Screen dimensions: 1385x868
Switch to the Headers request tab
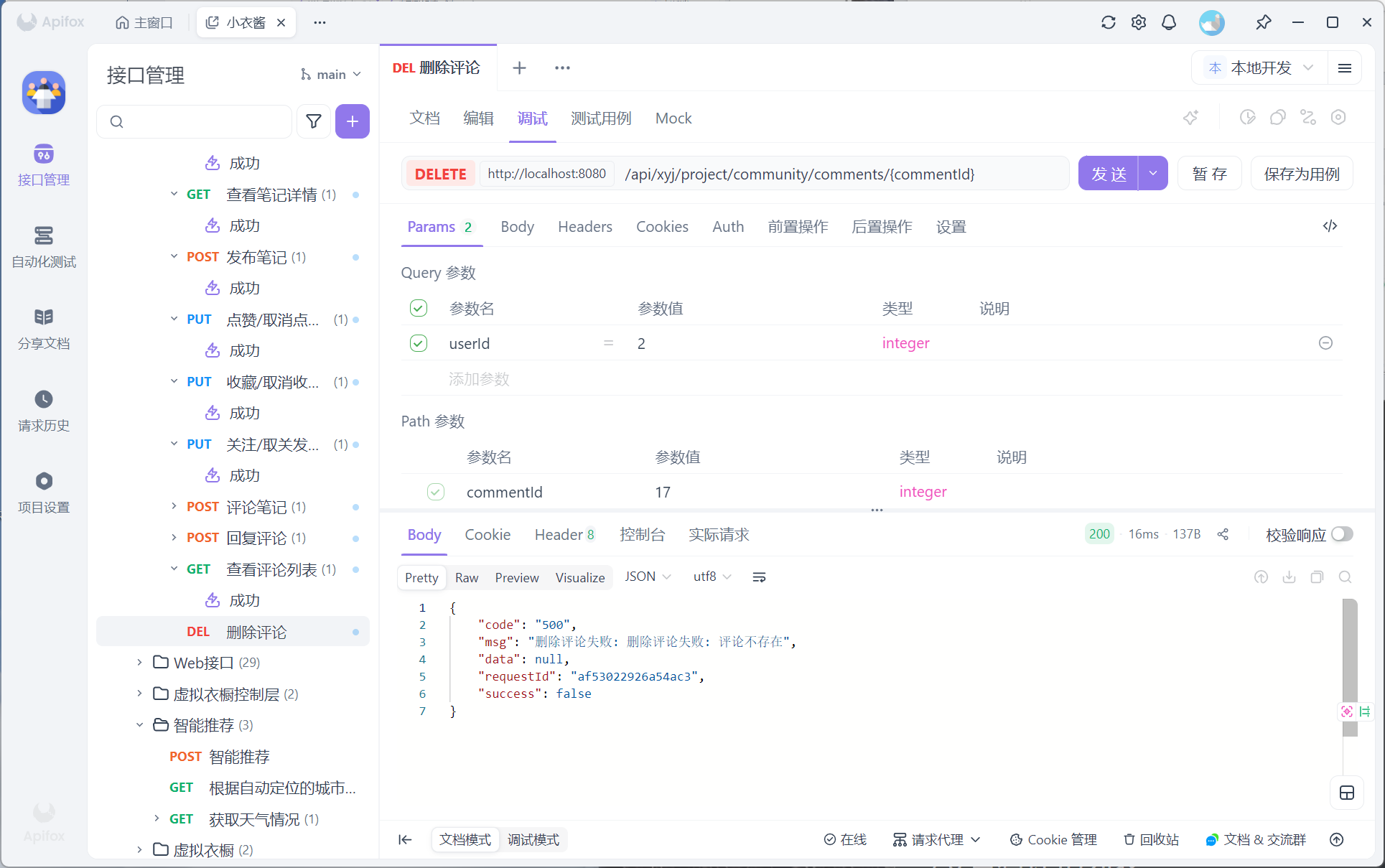[x=584, y=227]
